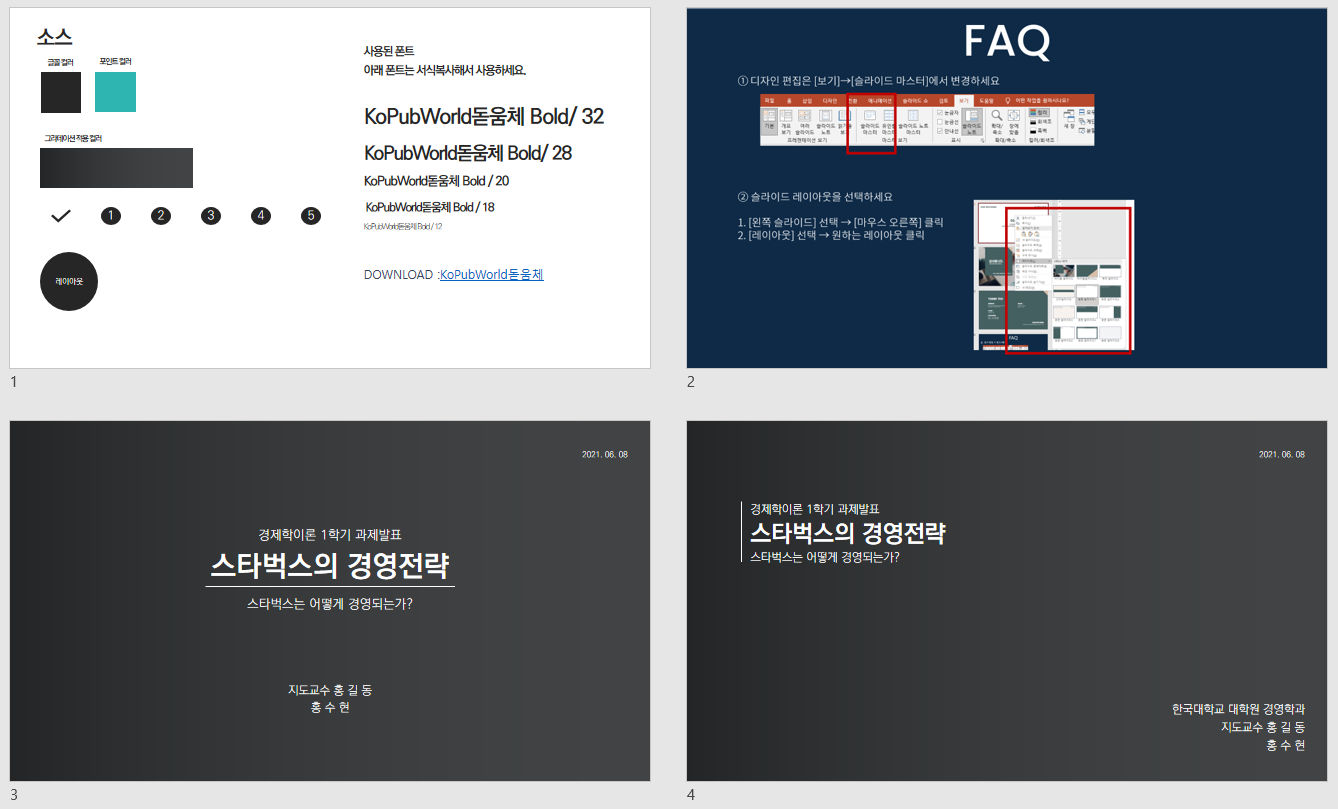Select slide 4 with the left-aligned title

click(x=1007, y=601)
